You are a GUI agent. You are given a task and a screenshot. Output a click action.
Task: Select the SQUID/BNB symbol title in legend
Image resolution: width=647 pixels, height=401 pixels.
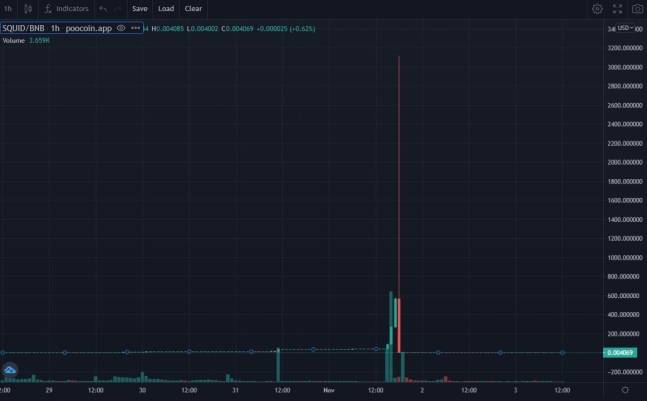(24, 28)
